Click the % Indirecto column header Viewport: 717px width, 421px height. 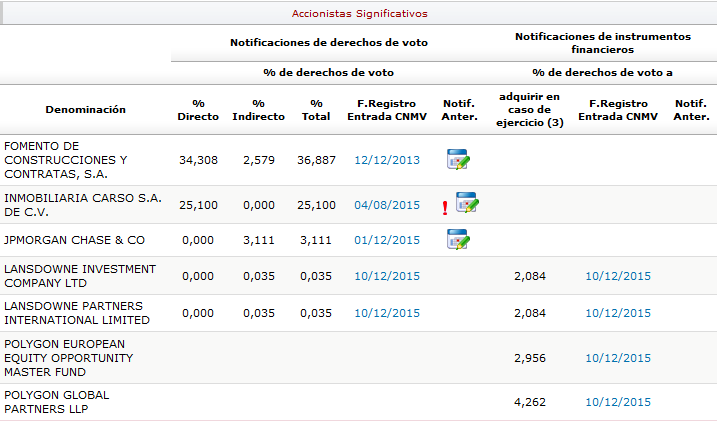click(258, 110)
